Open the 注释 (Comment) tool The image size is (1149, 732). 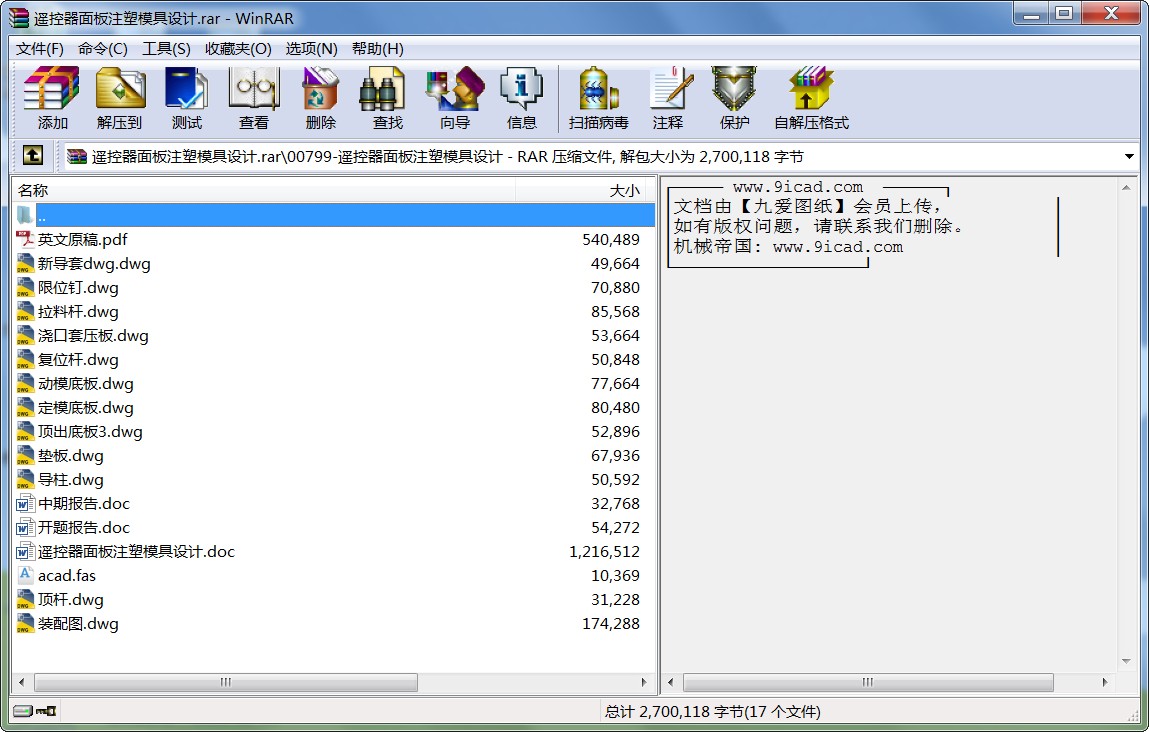point(668,97)
